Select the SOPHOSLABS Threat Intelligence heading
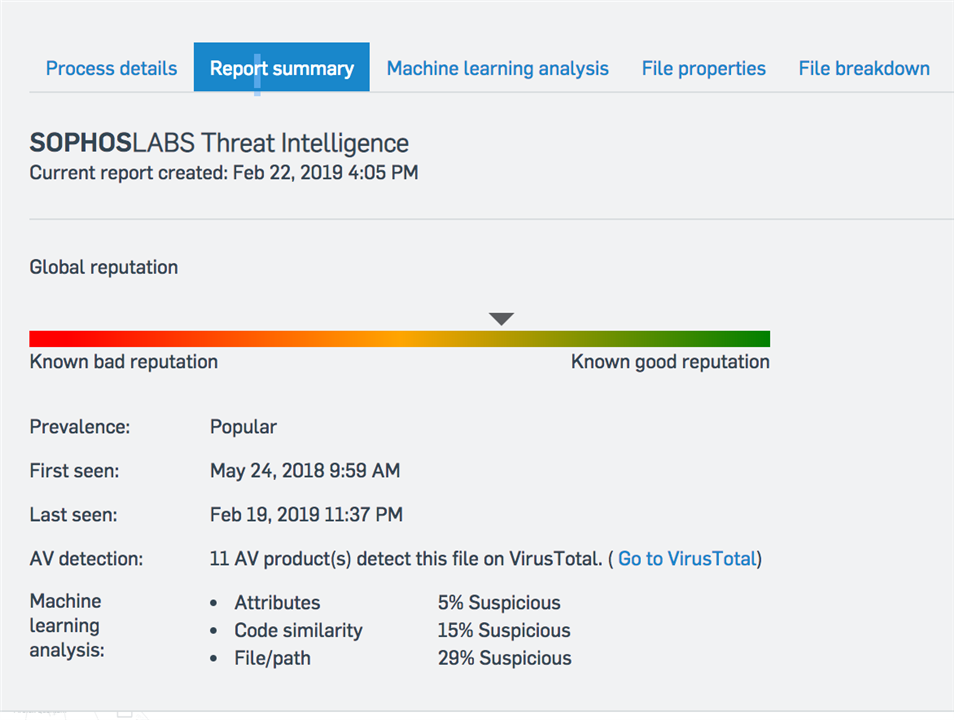Image resolution: width=954 pixels, height=720 pixels. tap(219, 144)
